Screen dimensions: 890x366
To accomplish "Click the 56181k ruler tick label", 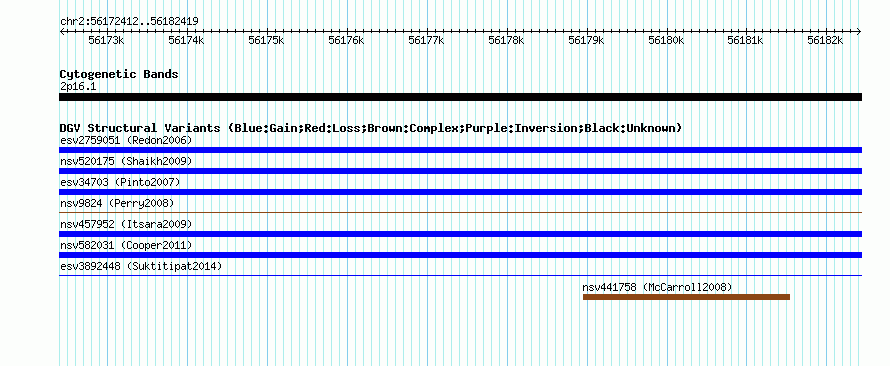I will tap(746, 41).
